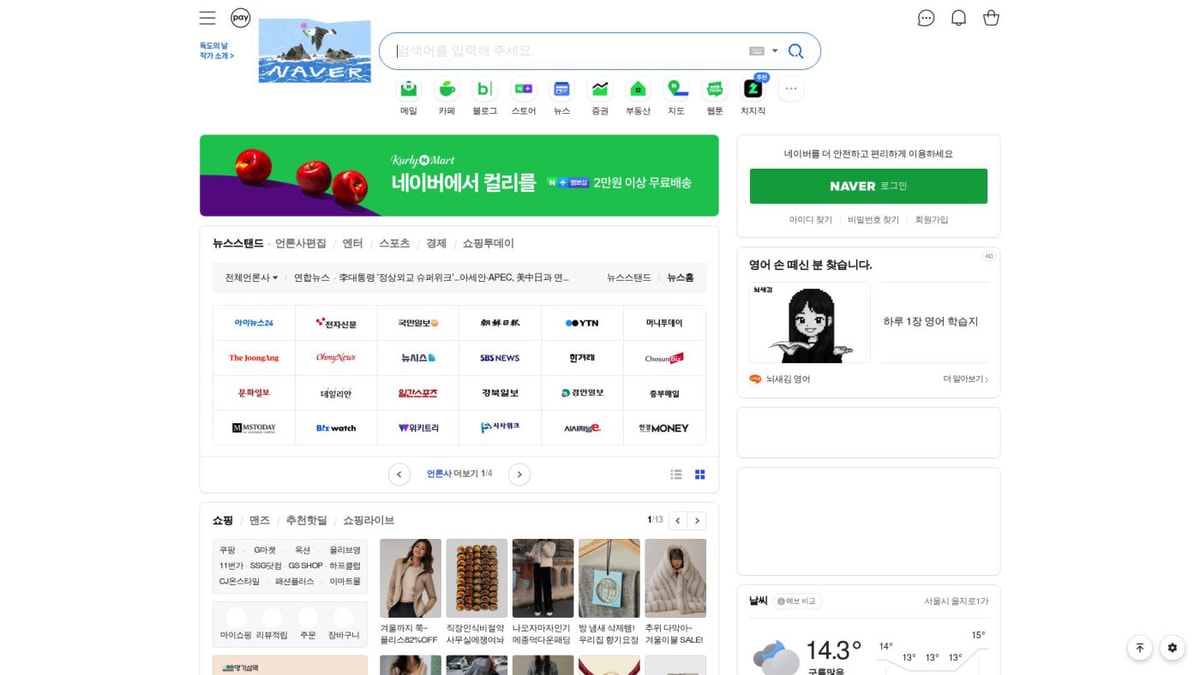Start 치지직 streaming via its icon
The height and width of the screenshot is (675, 1200).
pyautogui.click(x=752, y=90)
